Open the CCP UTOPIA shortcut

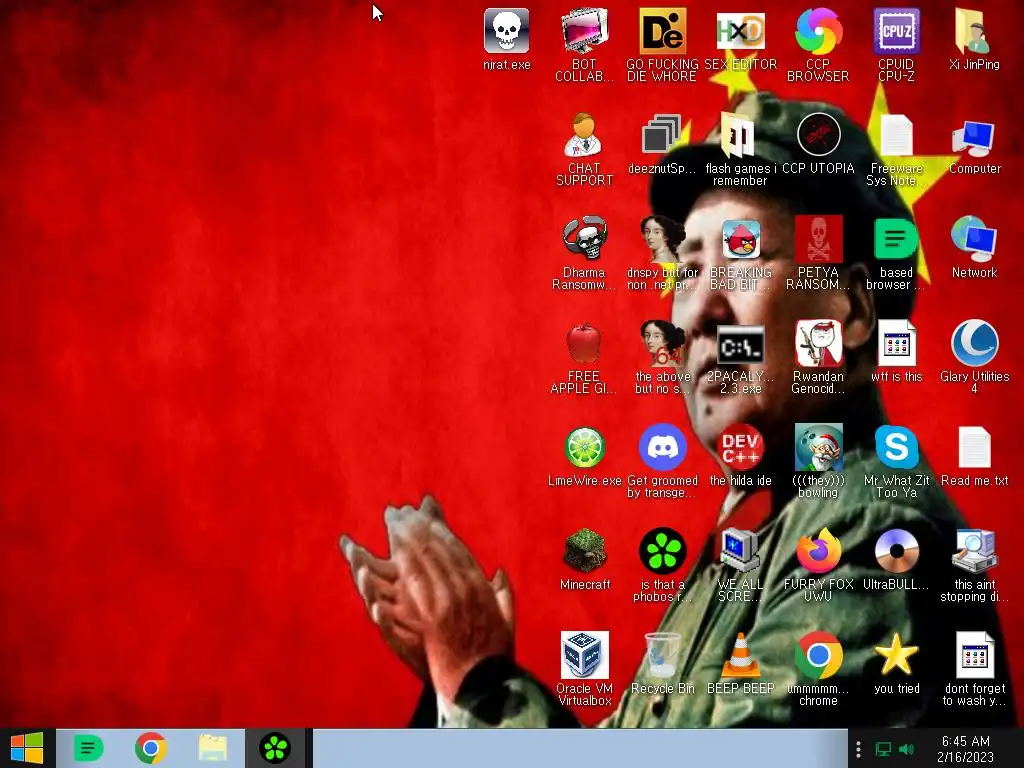818,135
